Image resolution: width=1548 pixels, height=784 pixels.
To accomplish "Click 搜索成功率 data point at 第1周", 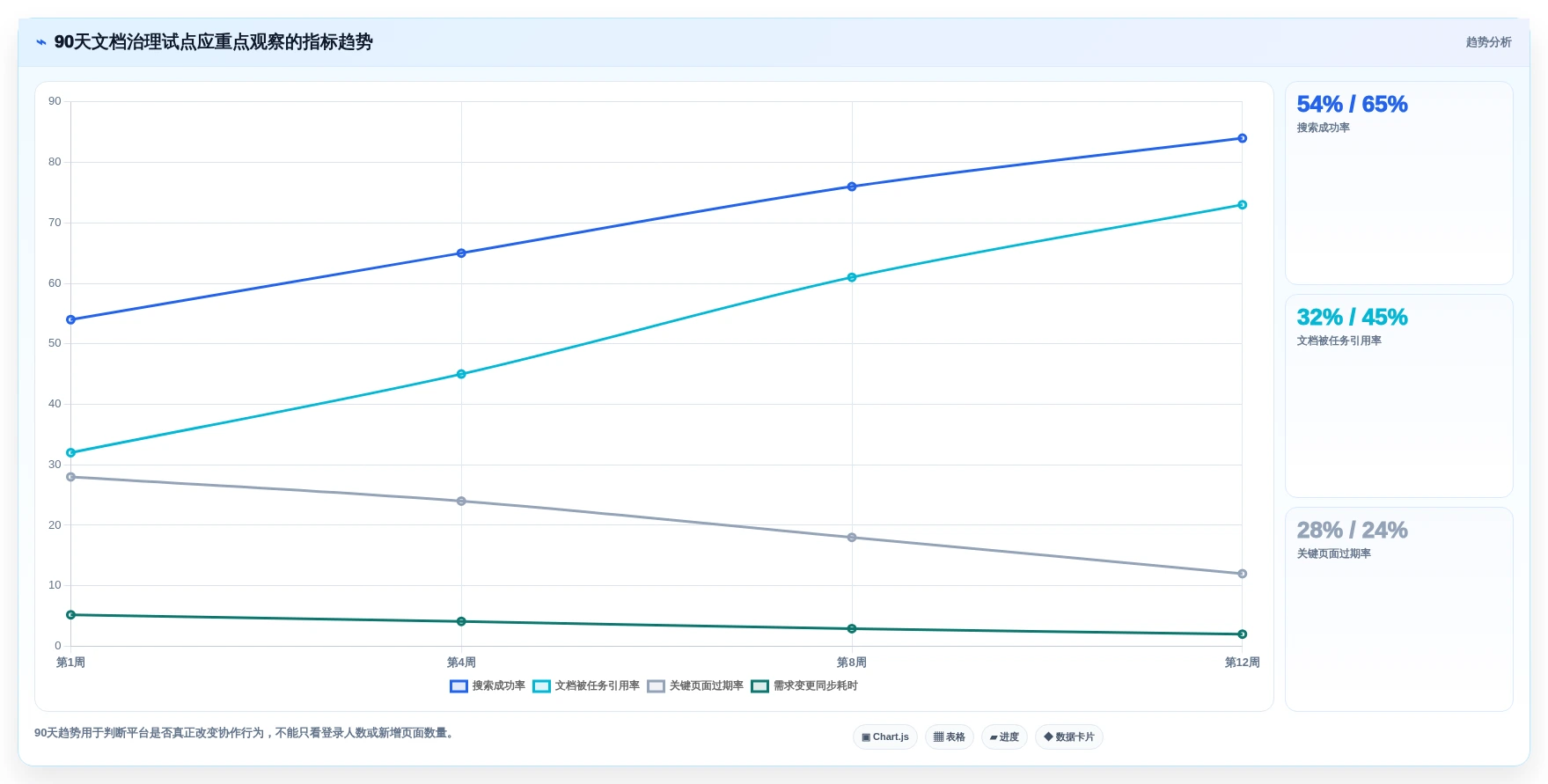I will (71, 320).
